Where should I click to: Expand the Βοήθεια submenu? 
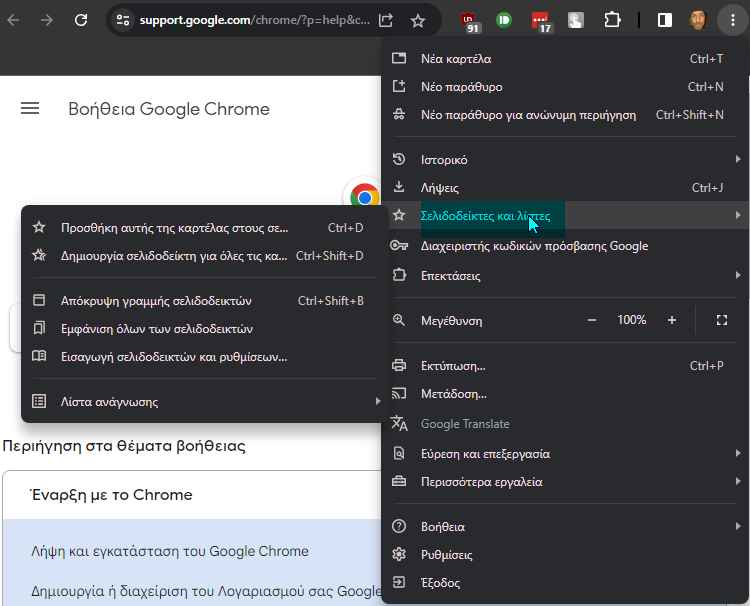click(565, 527)
